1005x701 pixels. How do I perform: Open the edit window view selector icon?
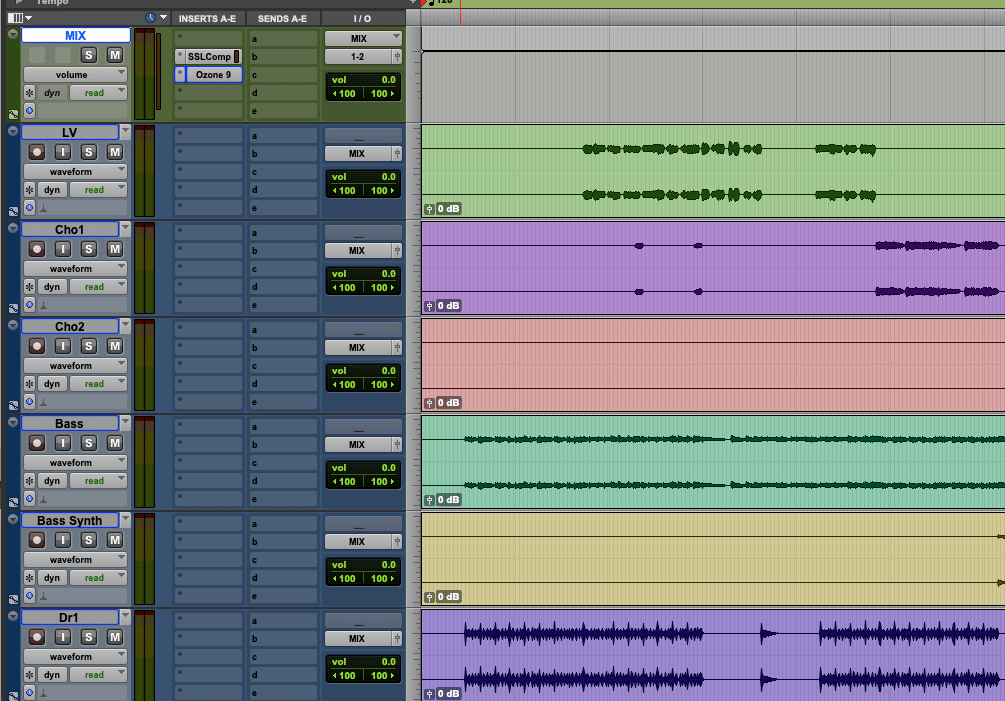[19, 18]
